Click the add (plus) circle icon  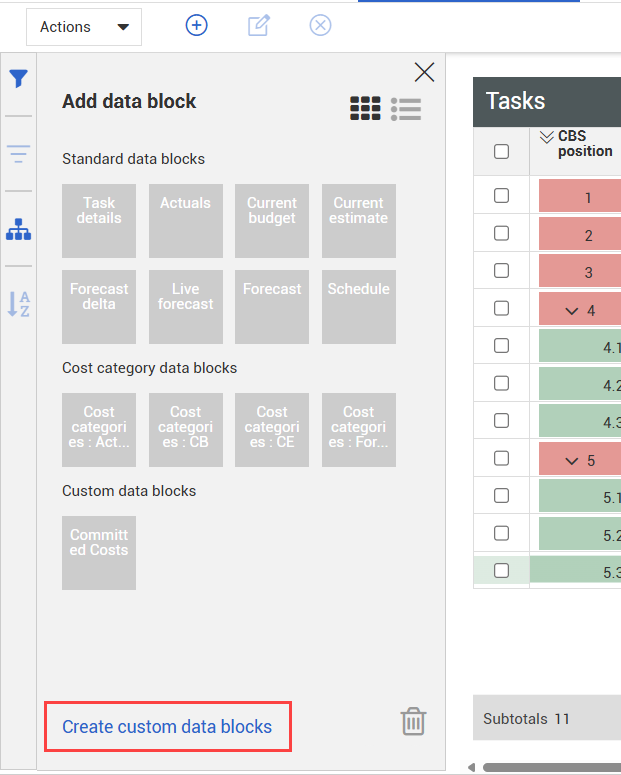point(197,26)
